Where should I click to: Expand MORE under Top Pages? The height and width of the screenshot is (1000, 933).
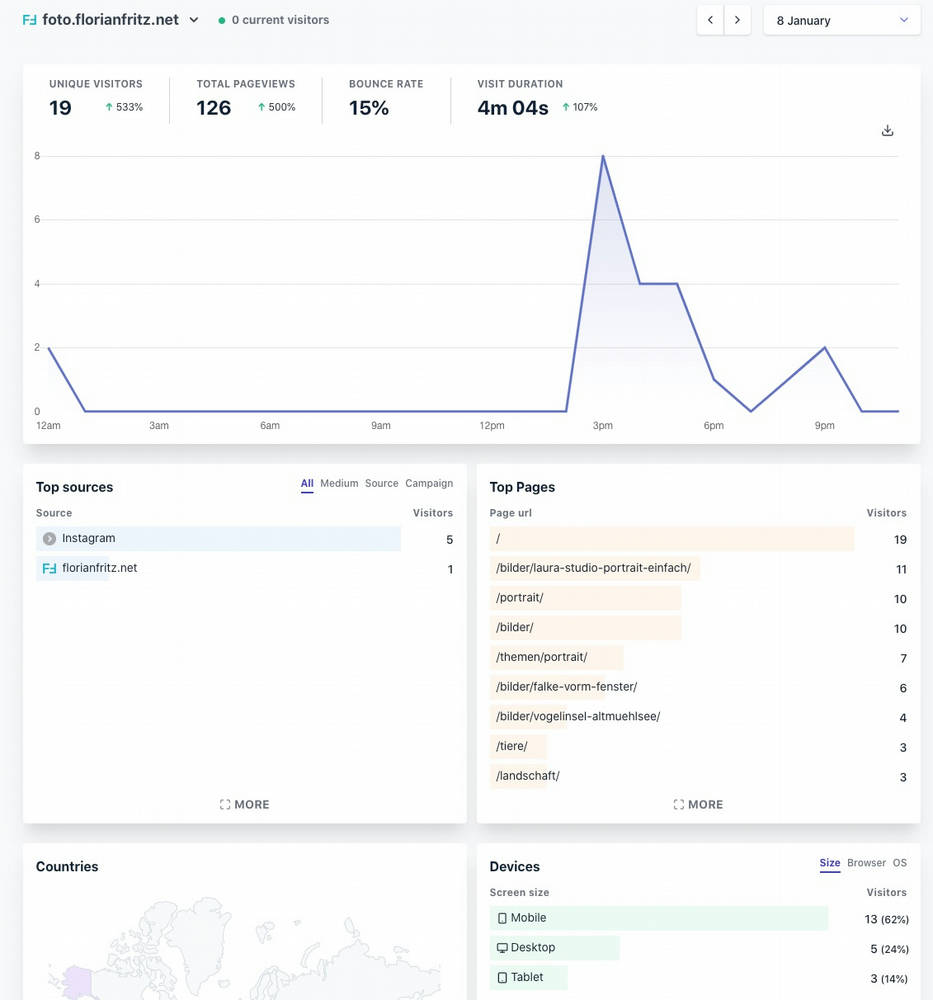click(697, 804)
